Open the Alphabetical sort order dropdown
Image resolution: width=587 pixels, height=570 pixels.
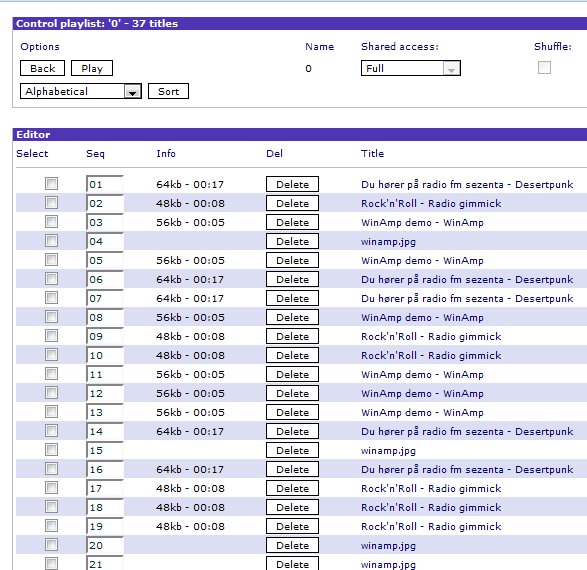(x=81, y=91)
